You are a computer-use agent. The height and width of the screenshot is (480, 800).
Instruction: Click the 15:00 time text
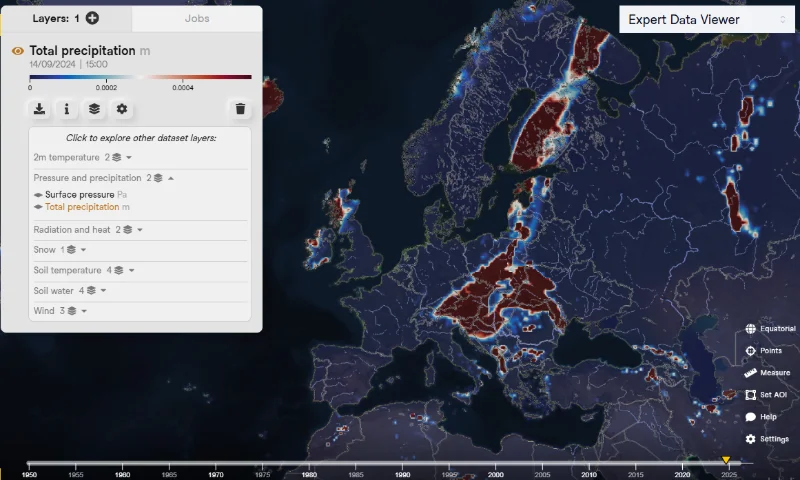coord(96,64)
